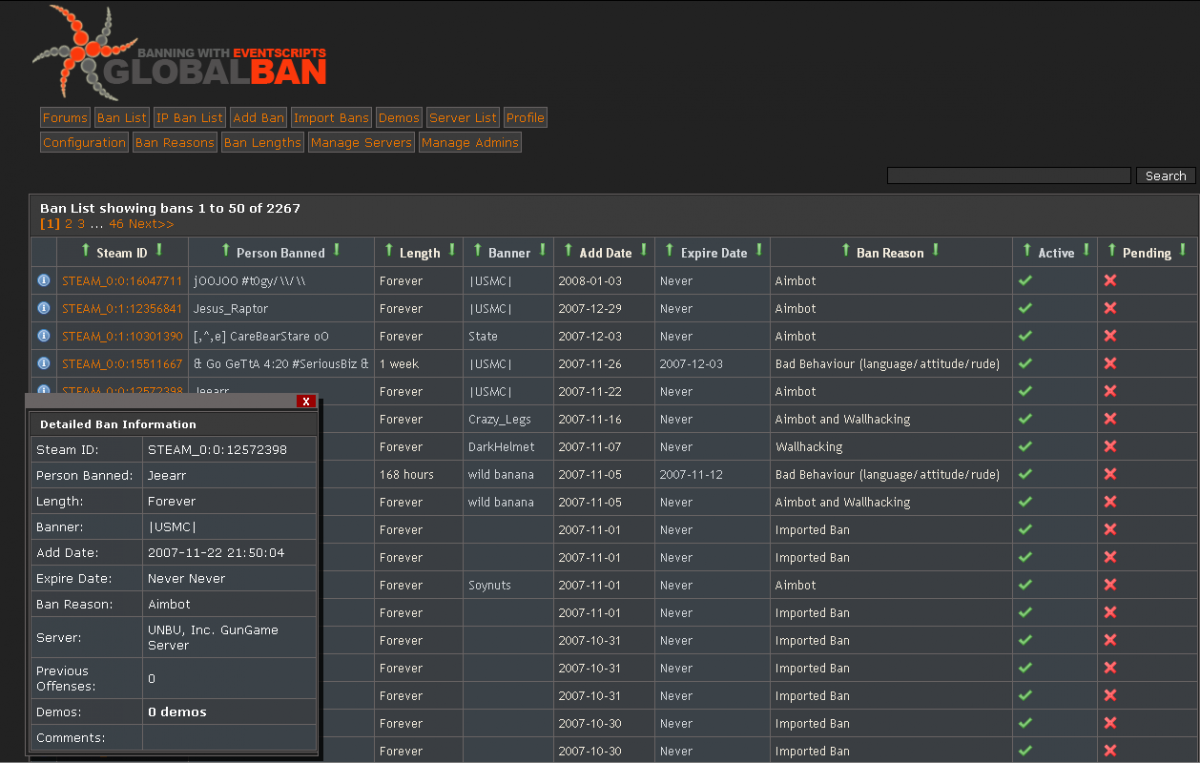Click popup Add Date 2007-11-22 21:50:04
Viewport: 1200px width, 763px height.
(x=216, y=553)
